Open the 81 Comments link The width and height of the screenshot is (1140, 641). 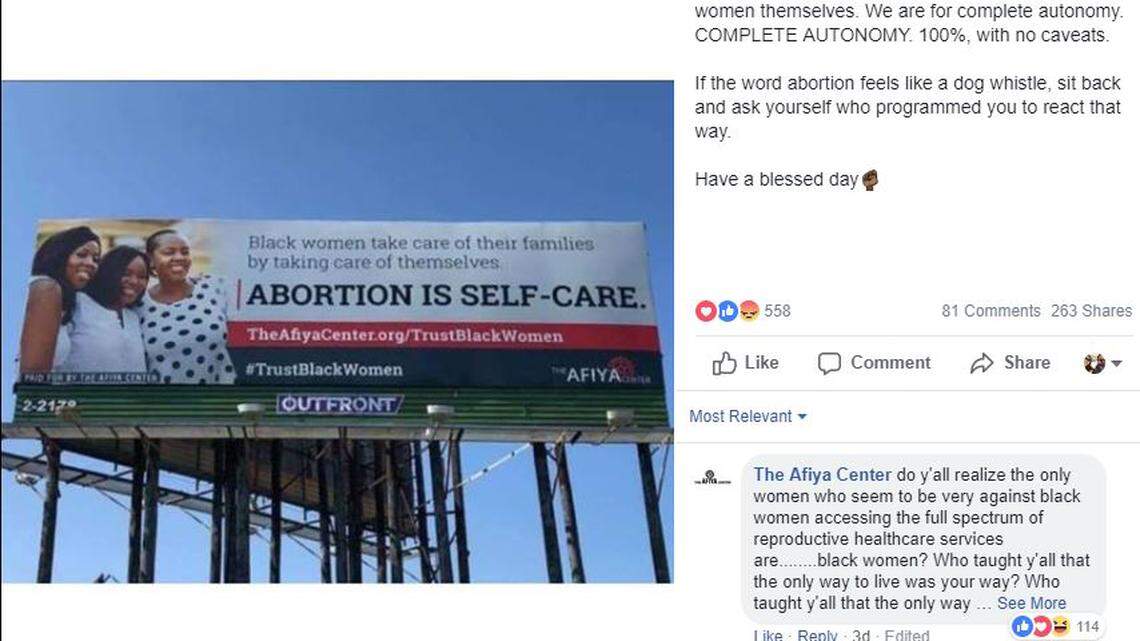(991, 311)
